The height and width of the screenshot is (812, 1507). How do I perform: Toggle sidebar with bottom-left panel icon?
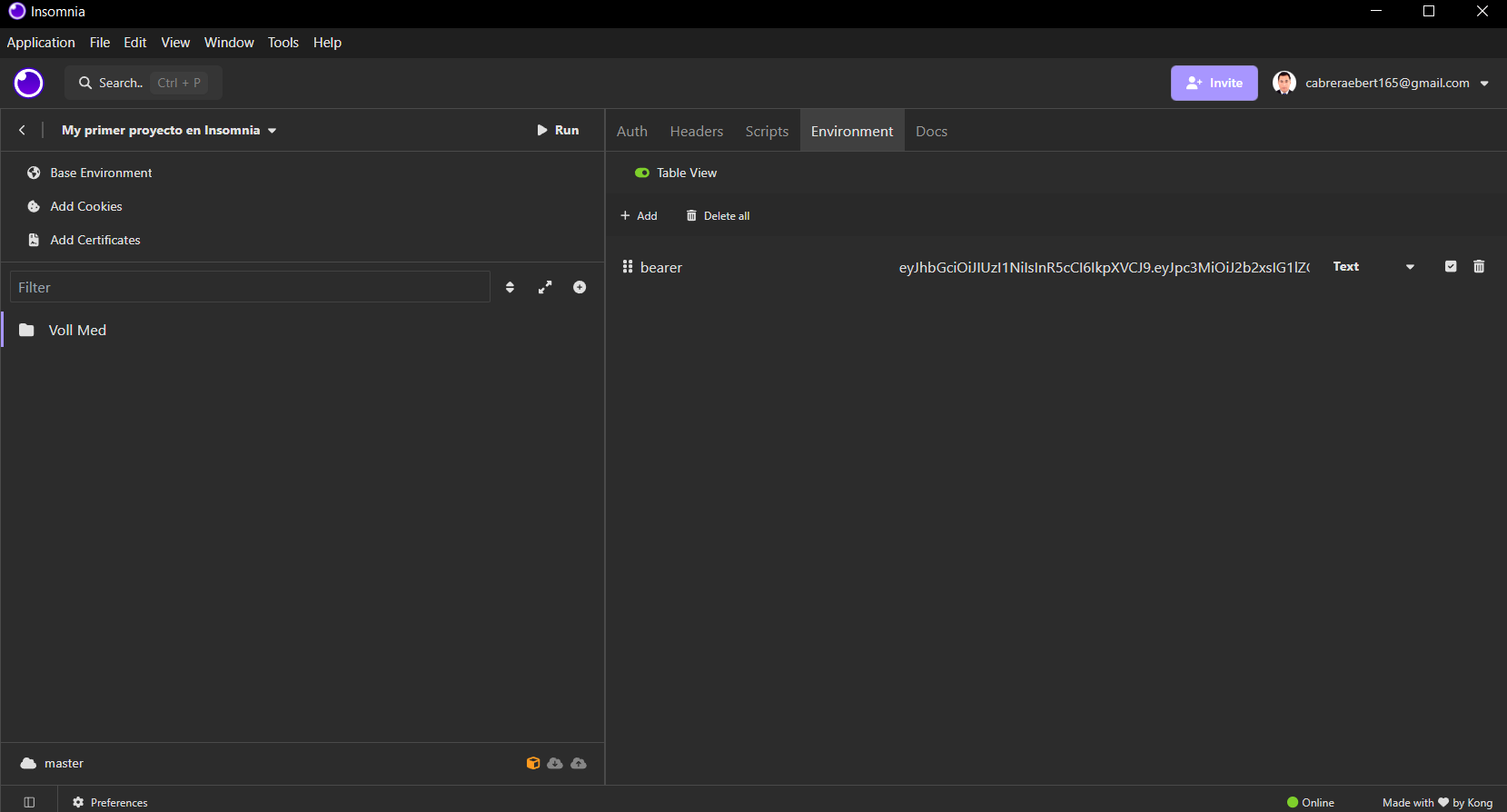pos(29,802)
